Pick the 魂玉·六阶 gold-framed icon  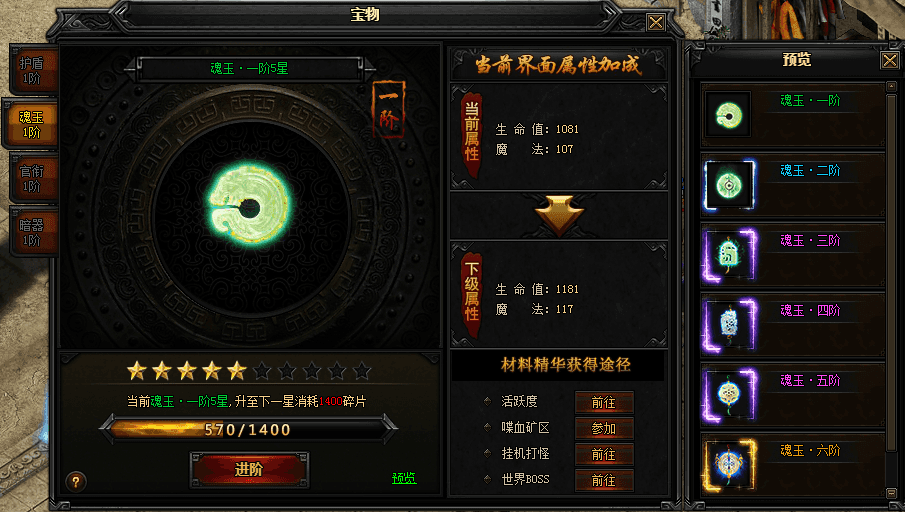729,465
